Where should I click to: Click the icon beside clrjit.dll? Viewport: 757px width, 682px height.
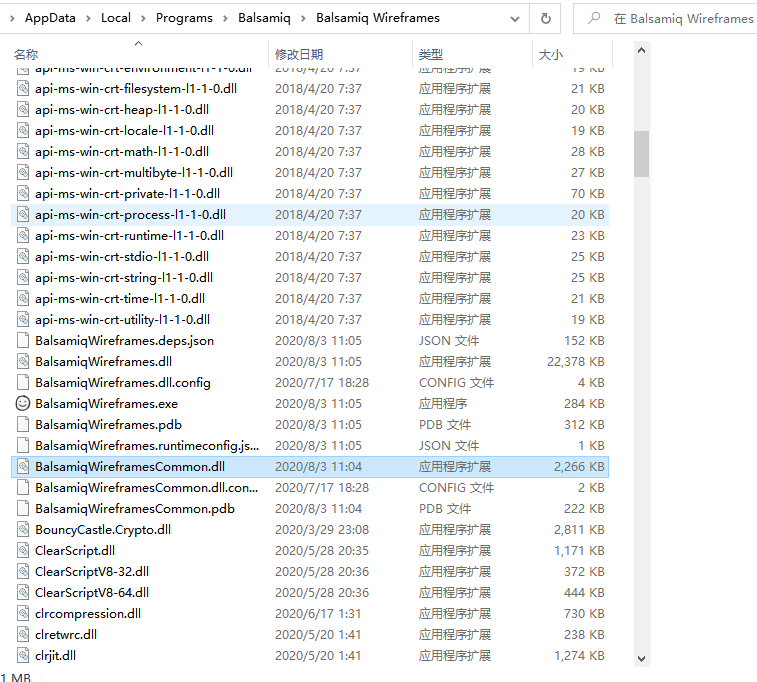tap(23, 655)
